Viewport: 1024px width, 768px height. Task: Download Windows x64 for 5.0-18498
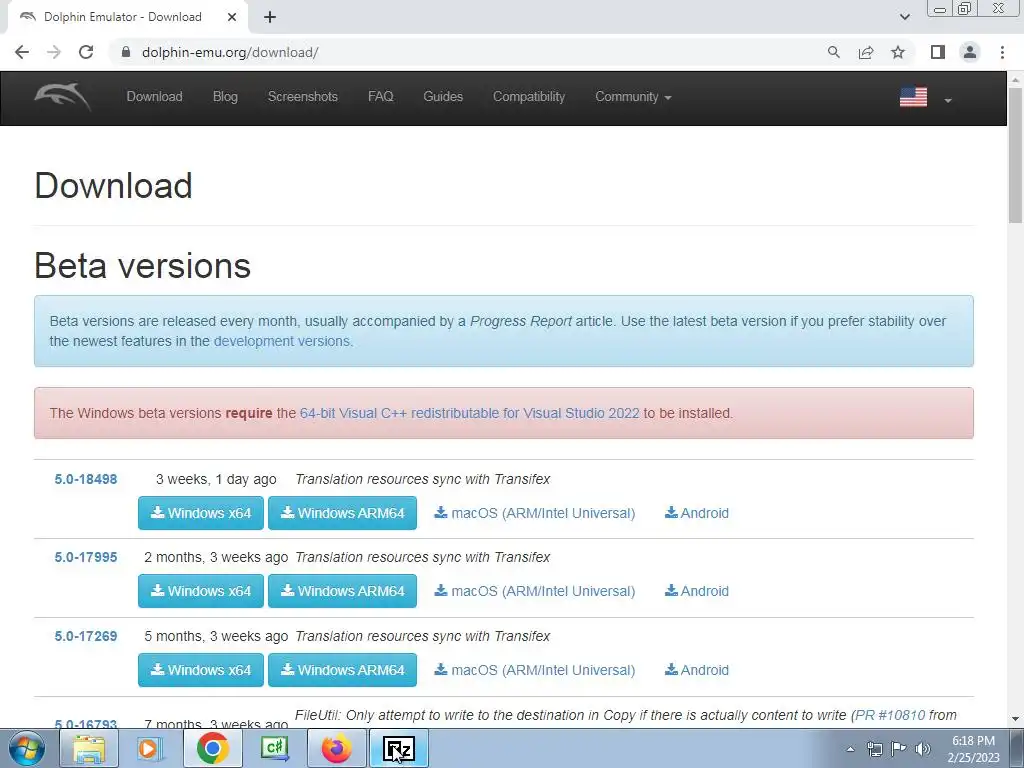tap(200, 513)
